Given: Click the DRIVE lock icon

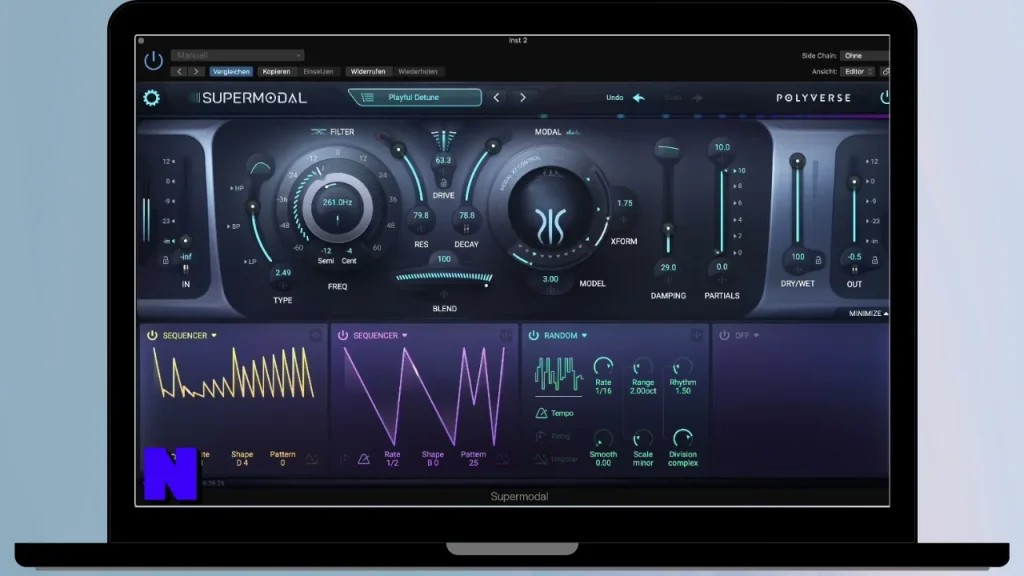Looking at the screenshot, I should point(443,183).
